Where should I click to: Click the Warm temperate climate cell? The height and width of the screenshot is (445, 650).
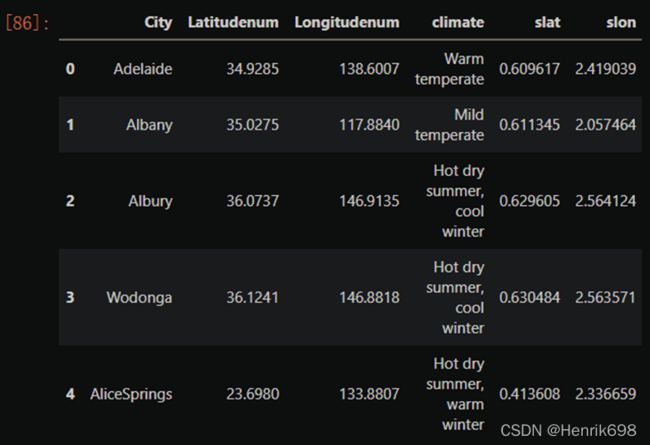coord(449,69)
